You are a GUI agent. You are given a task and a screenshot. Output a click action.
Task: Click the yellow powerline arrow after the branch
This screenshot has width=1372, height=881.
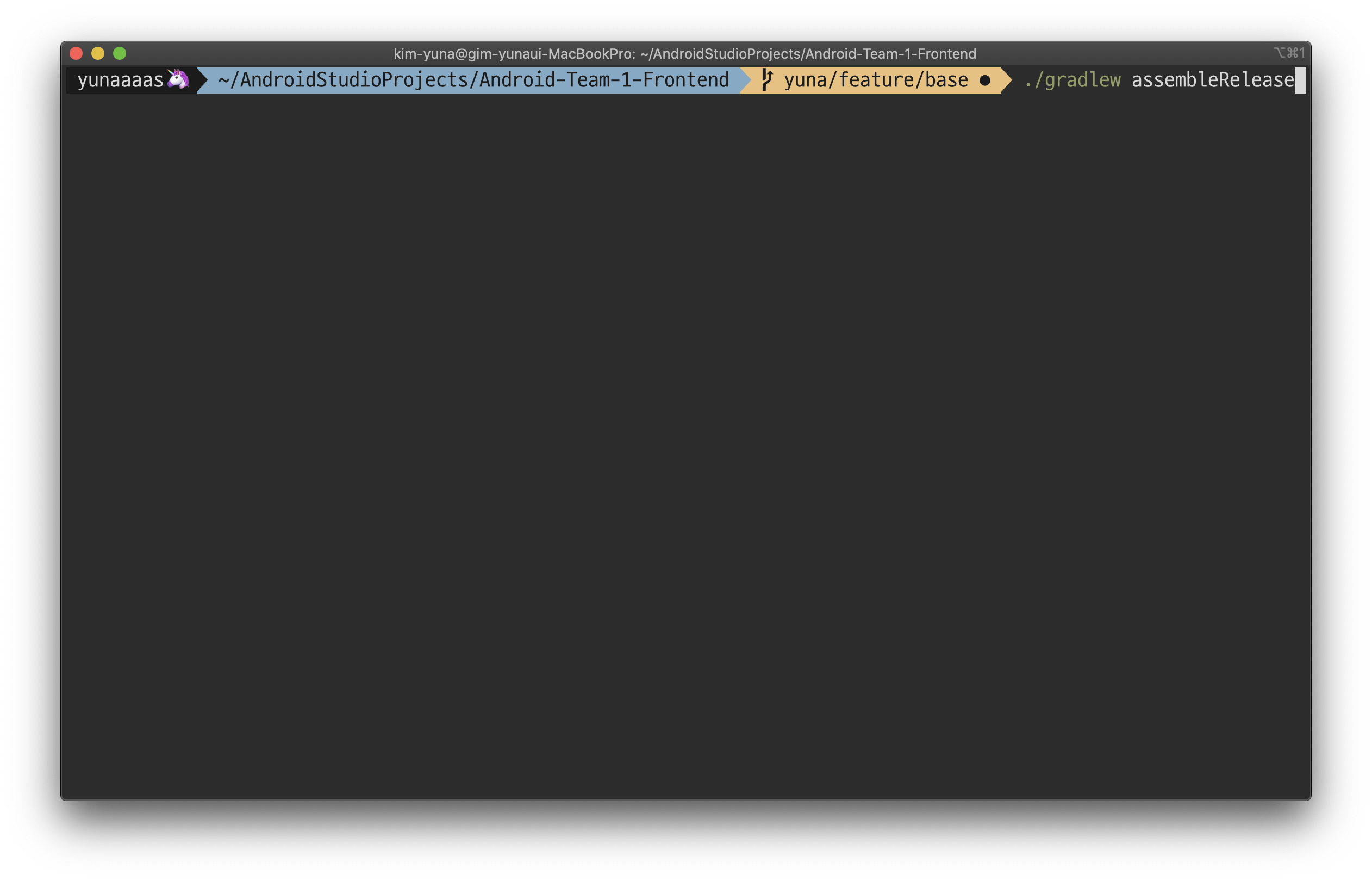pos(1007,80)
